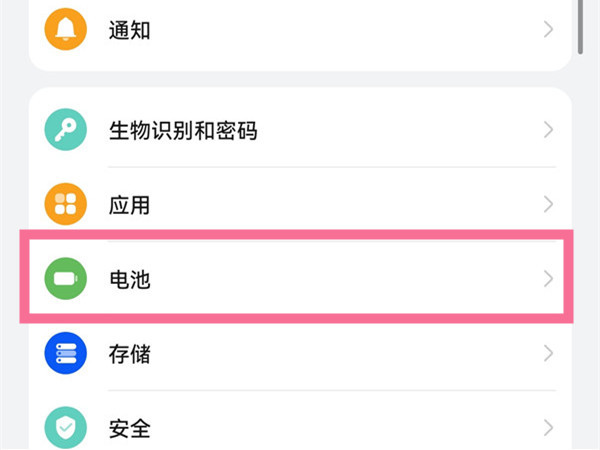The width and height of the screenshot is (600, 450).
Task: Select the 应用 menu label
Action: 129,205
